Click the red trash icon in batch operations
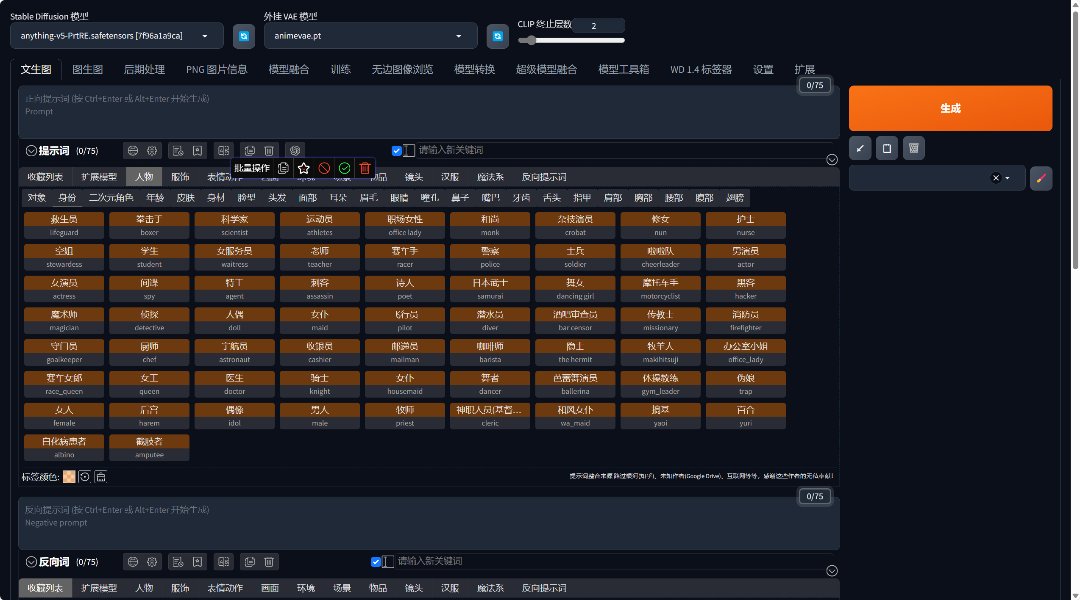Viewport: 1080px width, 600px height. coord(365,168)
